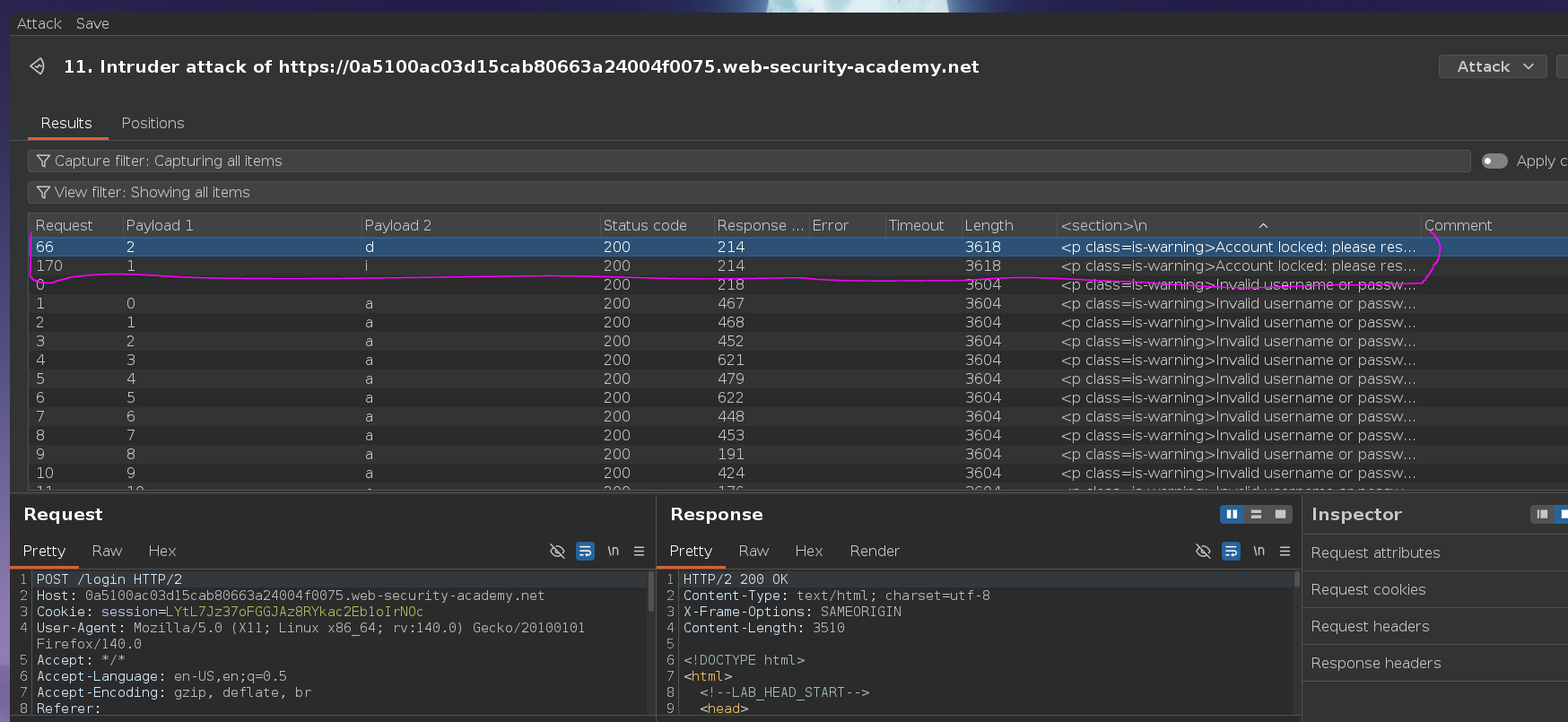
Task: Click the View filter funnel icon
Action: (x=43, y=192)
